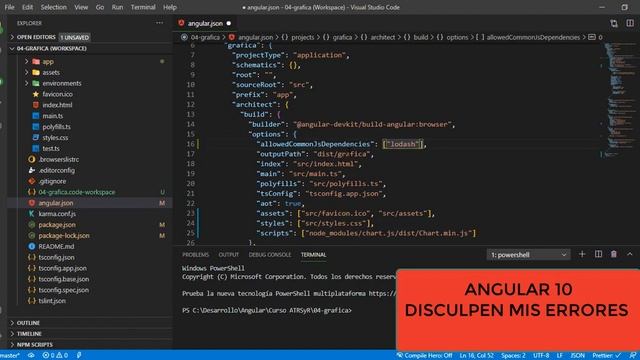
Task: Click the favicon.ico star file icon
Action: [x=36, y=94]
